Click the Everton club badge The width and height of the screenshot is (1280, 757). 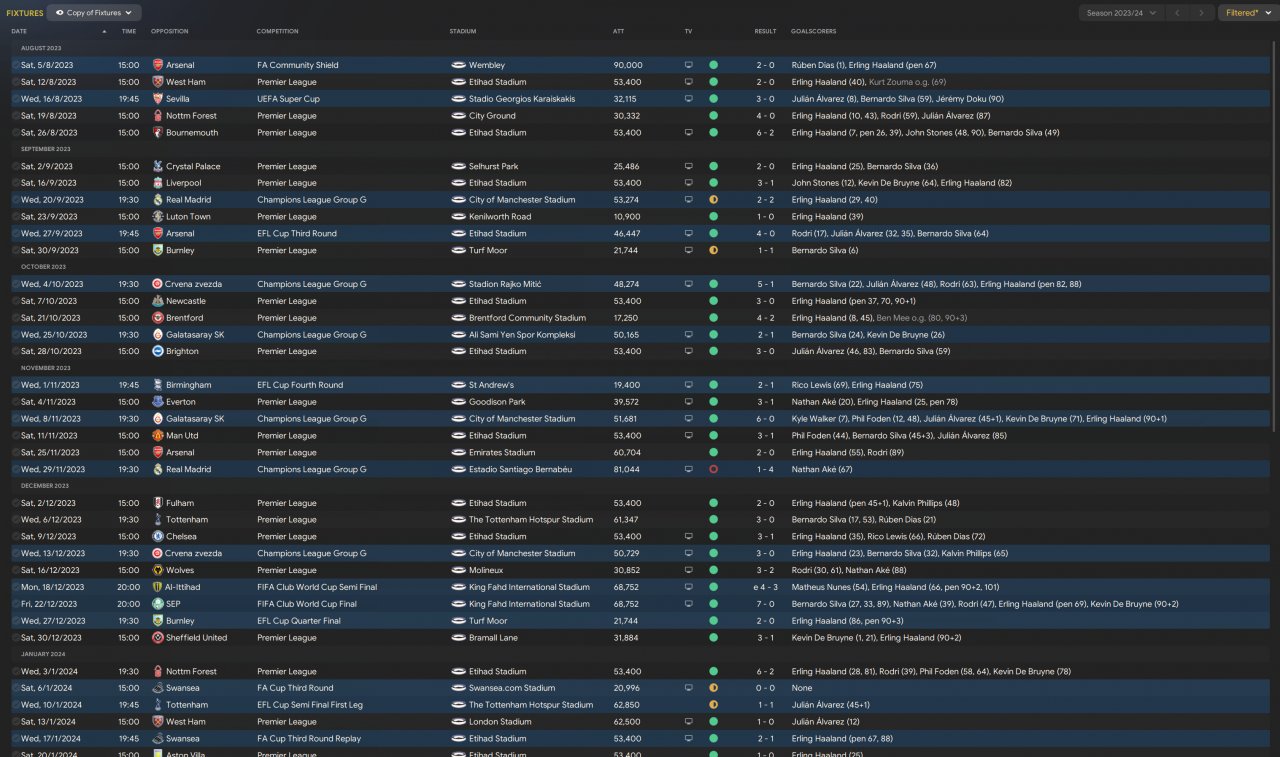pyautogui.click(x=158, y=402)
